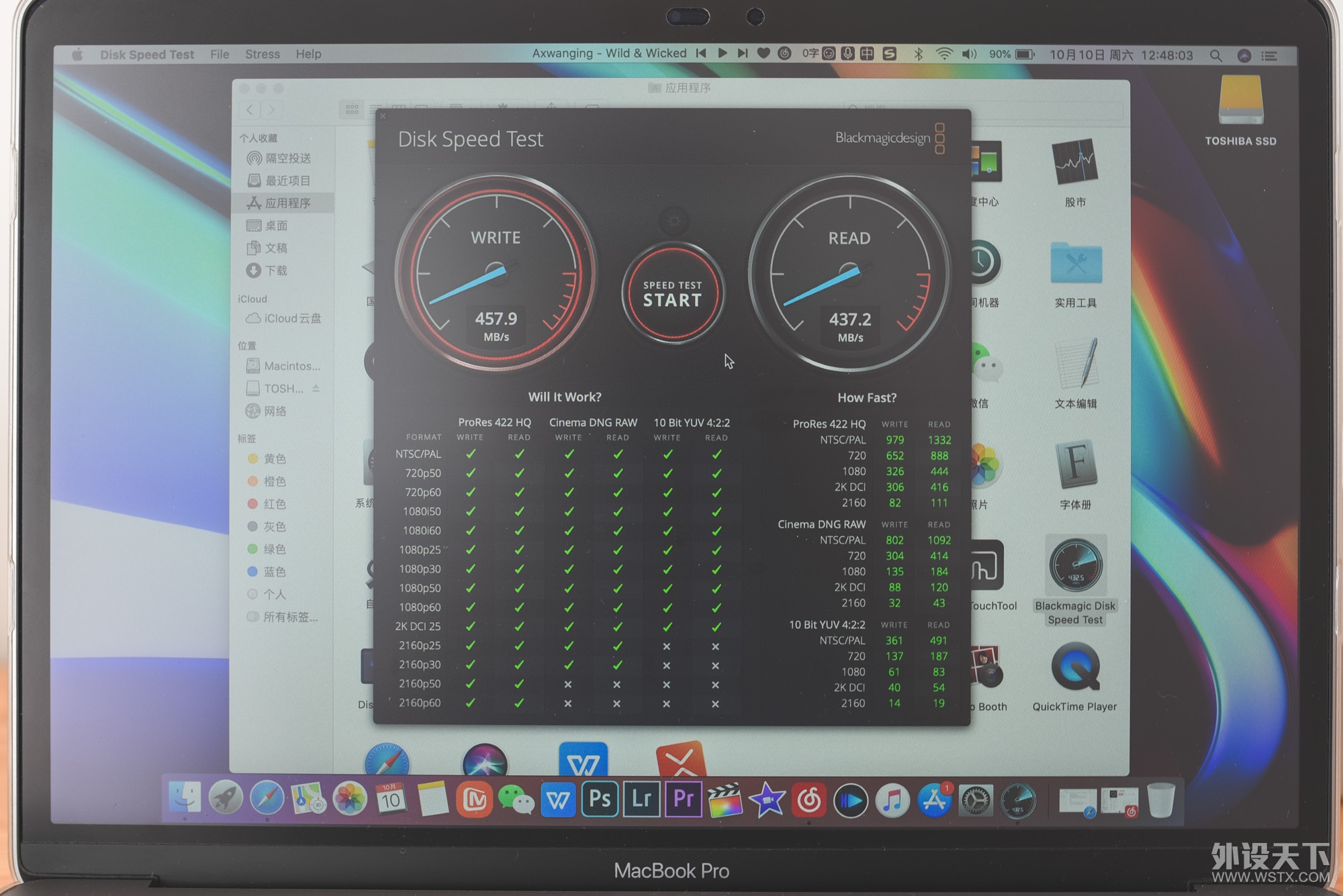Open iMovie star icon in Dock

(767, 800)
